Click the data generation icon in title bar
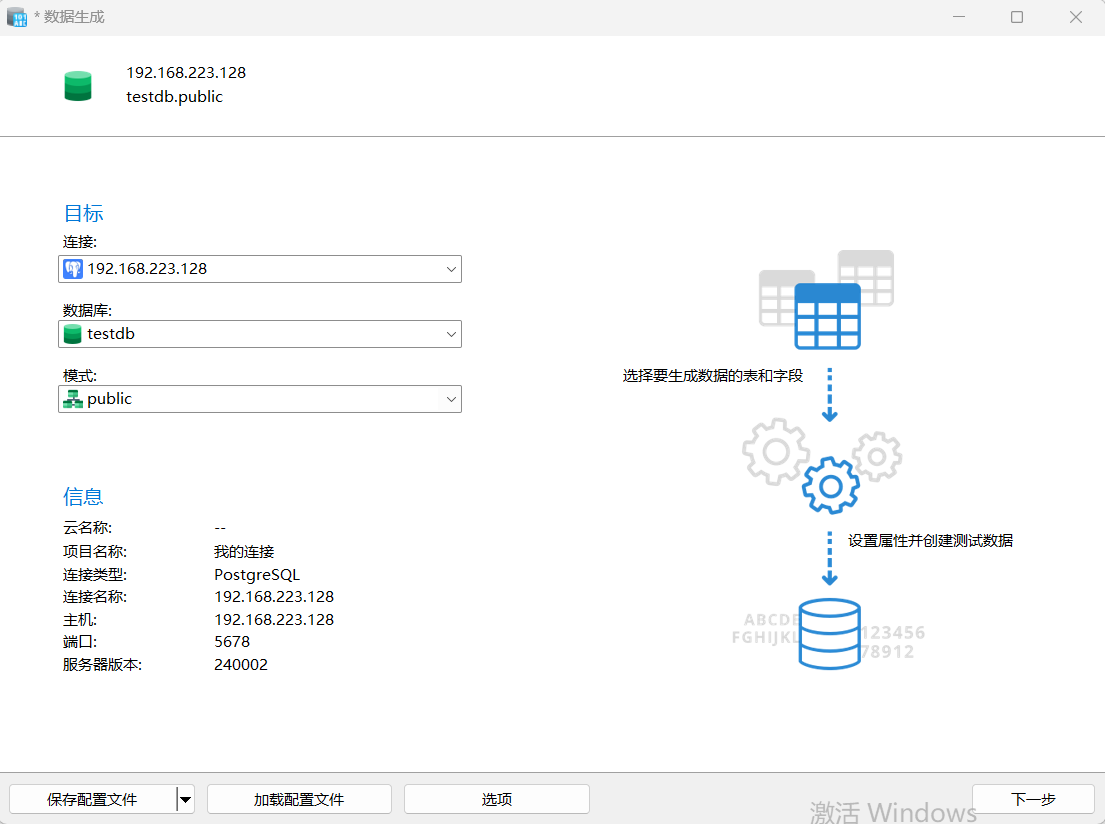The height and width of the screenshot is (824, 1105). click(x=17, y=17)
